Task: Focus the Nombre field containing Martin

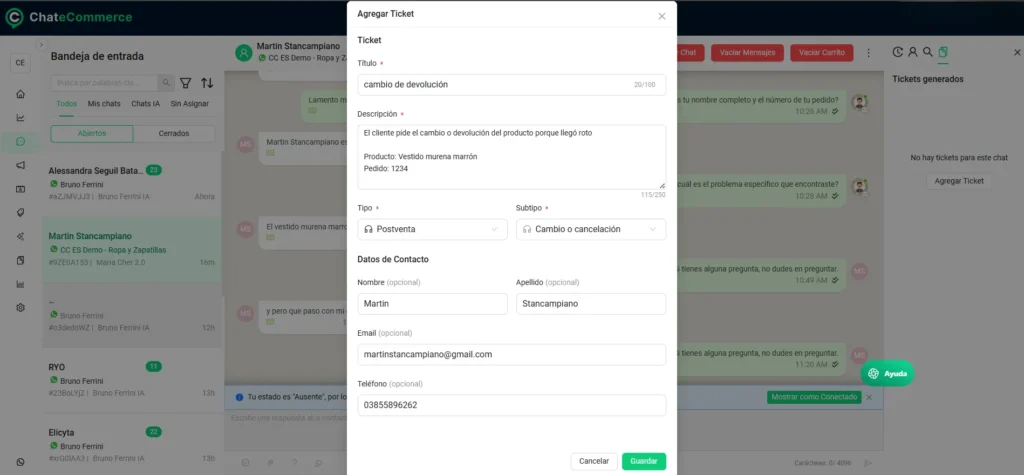Action: [x=432, y=304]
